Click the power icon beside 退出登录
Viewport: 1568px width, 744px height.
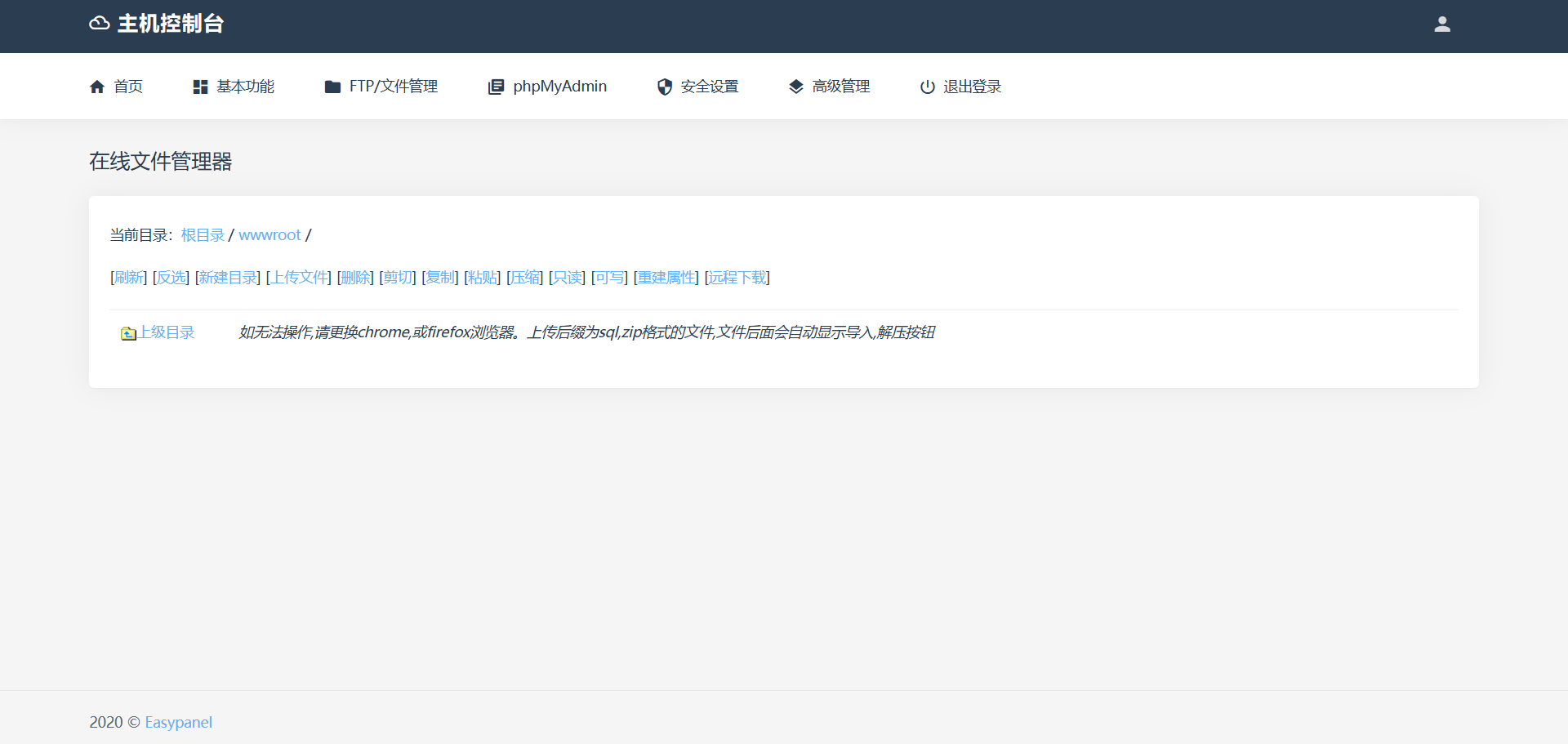click(x=927, y=87)
